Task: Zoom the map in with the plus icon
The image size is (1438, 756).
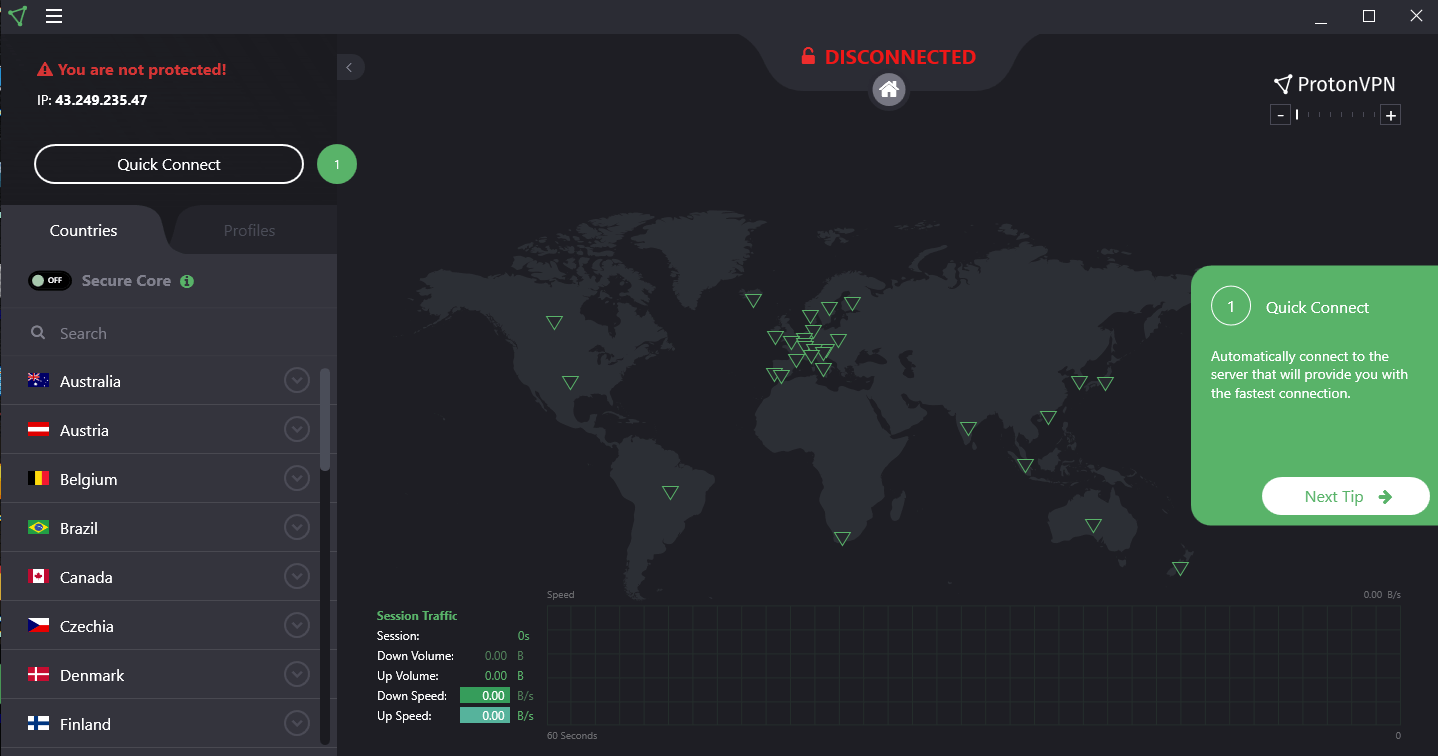Action: (x=1390, y=114)
